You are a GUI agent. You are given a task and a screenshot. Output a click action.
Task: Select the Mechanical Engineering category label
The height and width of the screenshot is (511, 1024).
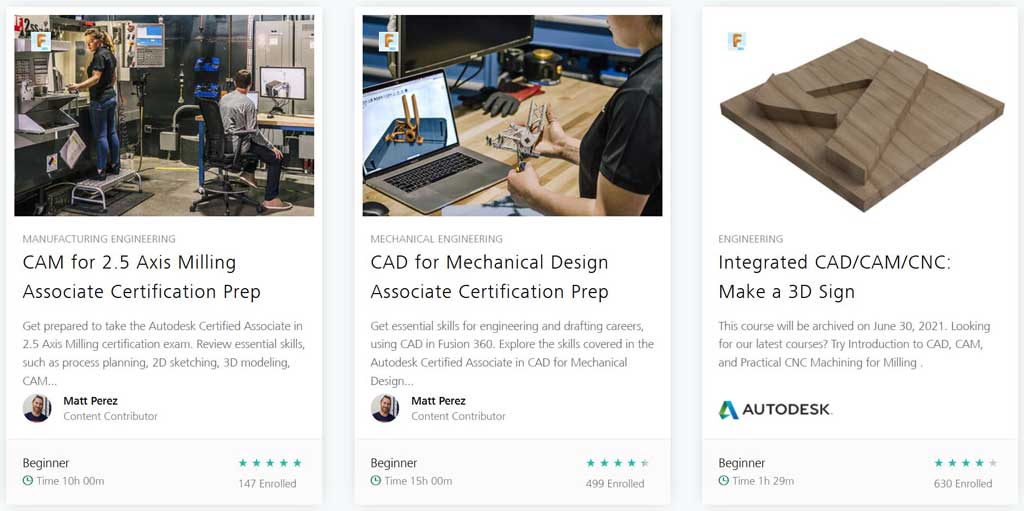pos(437,239)
